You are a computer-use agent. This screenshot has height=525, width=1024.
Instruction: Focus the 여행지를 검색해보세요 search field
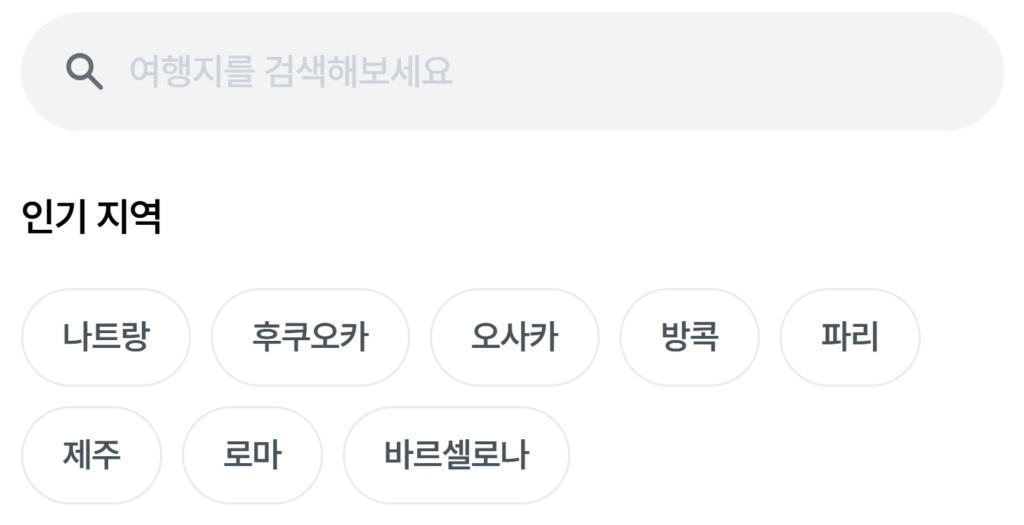click(513, 72)
